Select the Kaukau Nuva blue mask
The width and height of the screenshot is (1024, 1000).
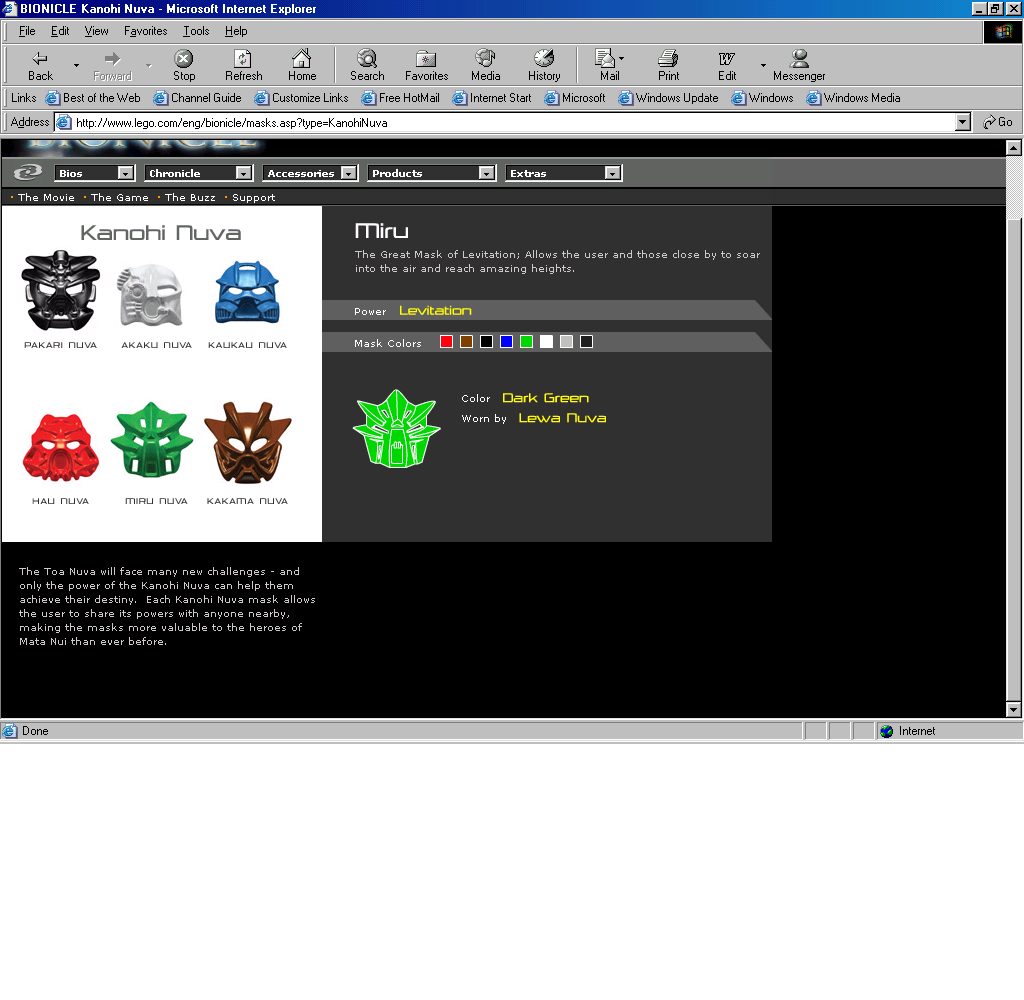point(248,292)
